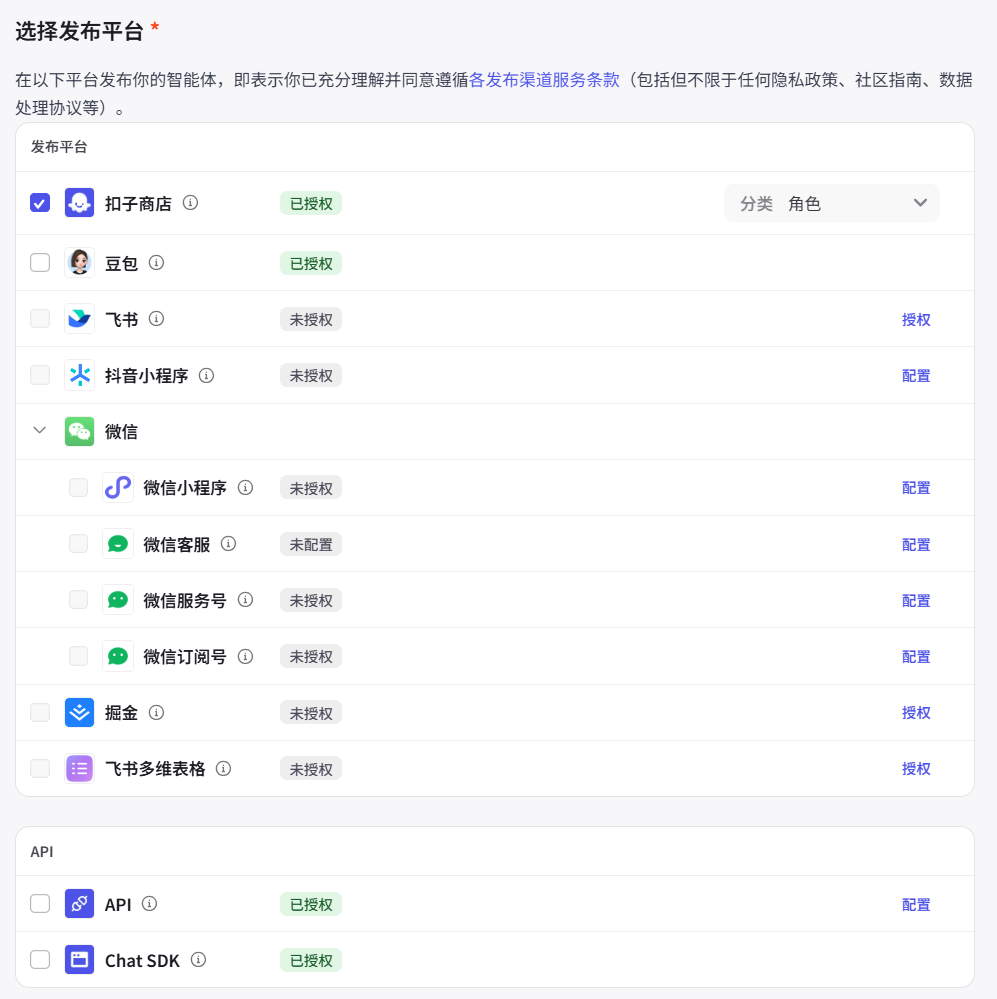Image resolution: width=997 pixels, height=999 pixels.
Task: Open info tooltip next to 掘金
Action: point(156,712)
